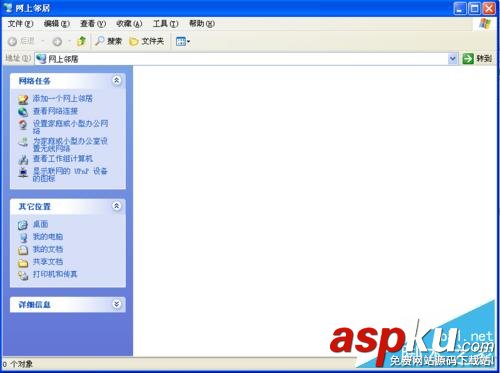500x373 pixels.
Task: Click 查看工作组计算机 link
Action: [63, 159]
